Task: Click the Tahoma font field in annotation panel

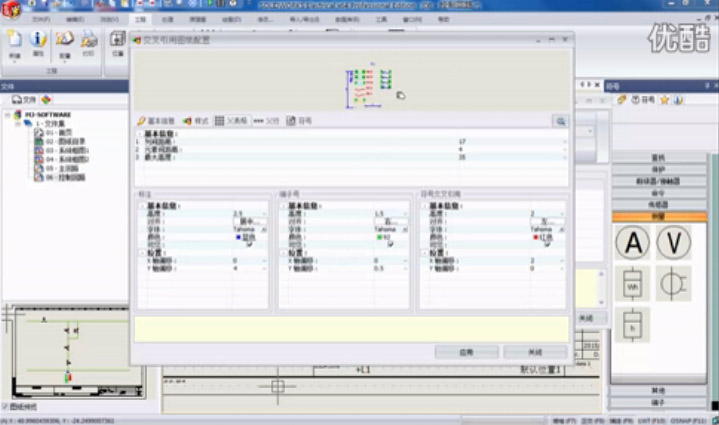Action: tap(248, 229)
